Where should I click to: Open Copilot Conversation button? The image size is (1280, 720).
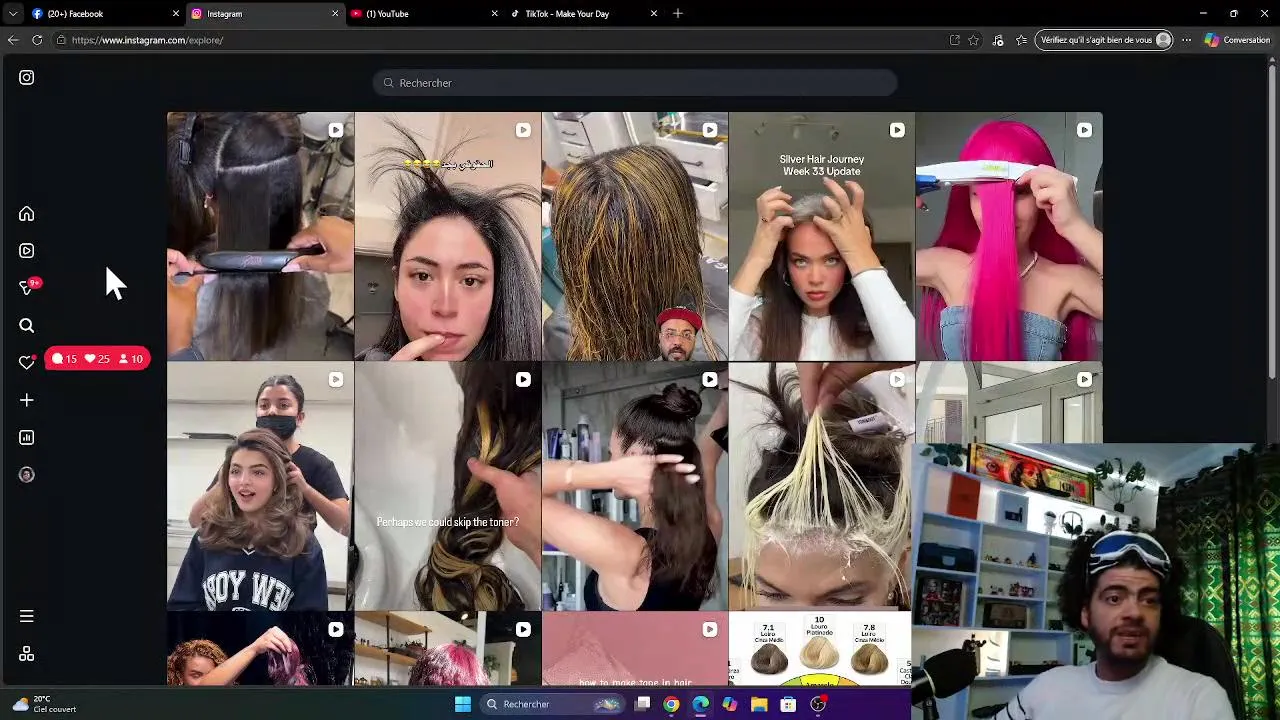(1237, 40)
